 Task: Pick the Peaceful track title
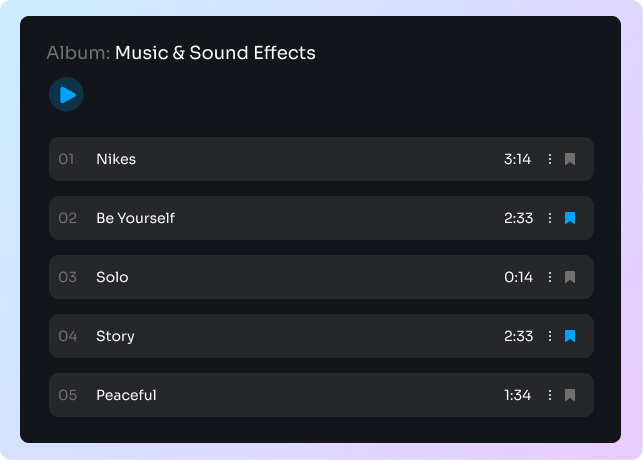click(x=126, y=395)
